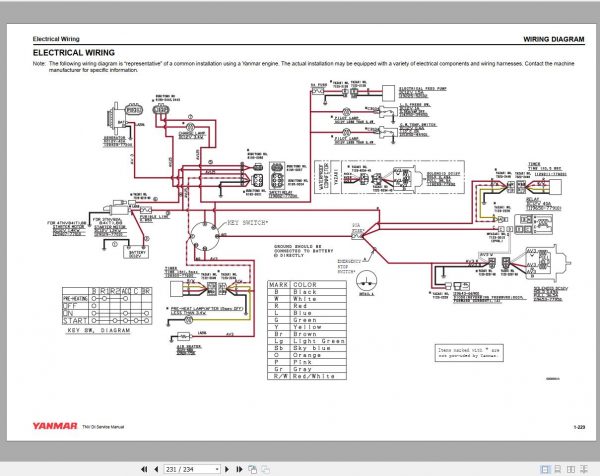Go to the previous page arrow

point(156,469)
